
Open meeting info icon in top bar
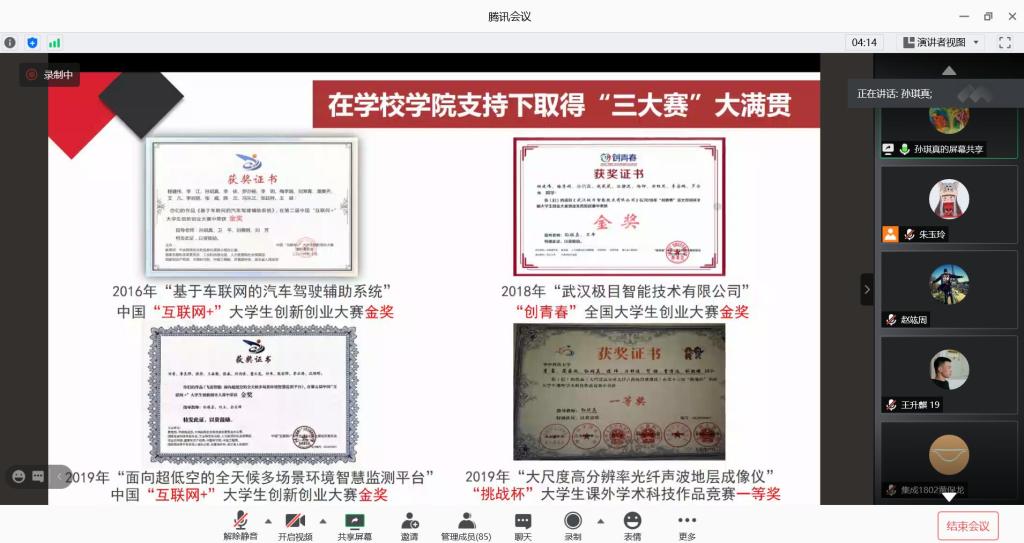[x=10, y=42]
